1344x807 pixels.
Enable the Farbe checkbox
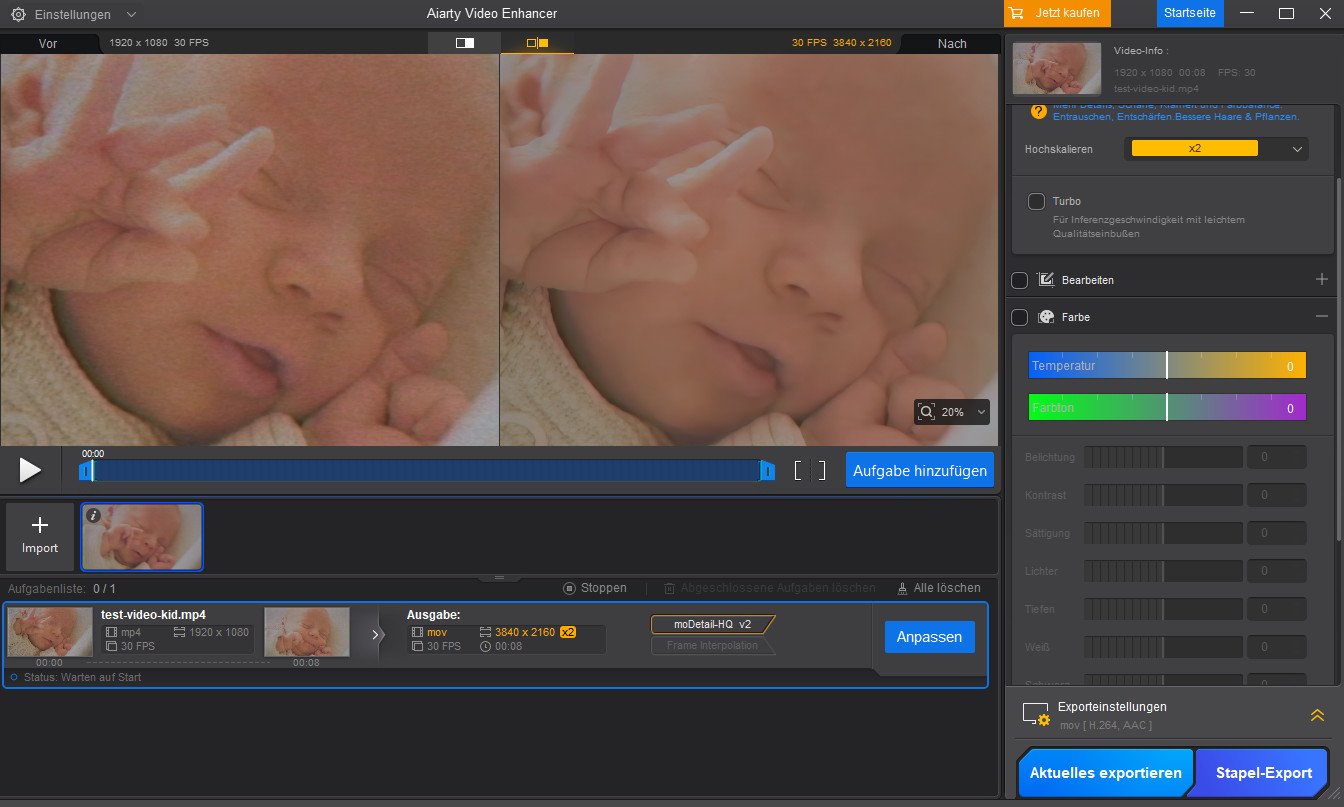point(1020,317)
